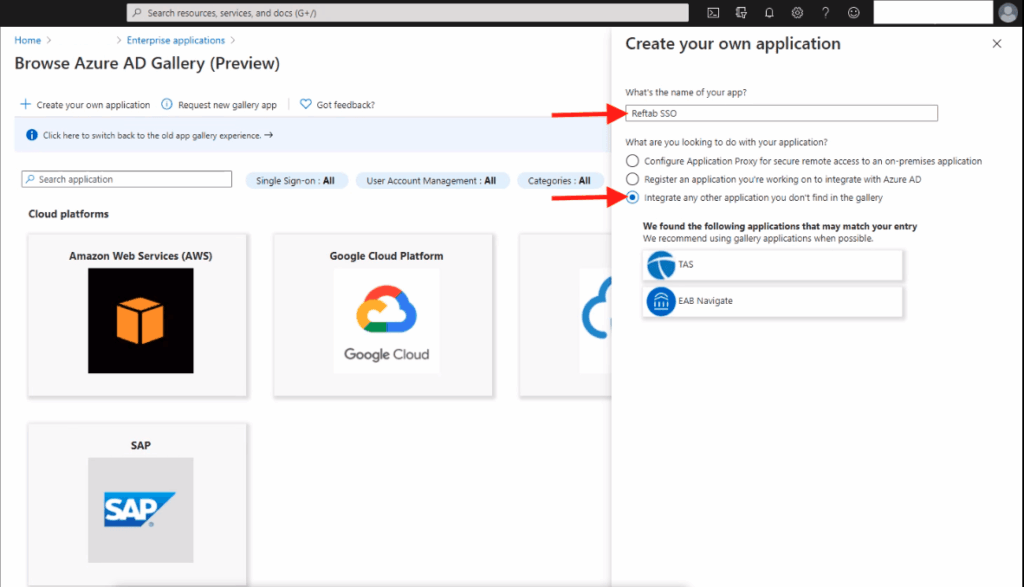This screenshot has height=587, width=1024.
Task: Select Integrate any other application not in gallery
Action: (632, 198)
